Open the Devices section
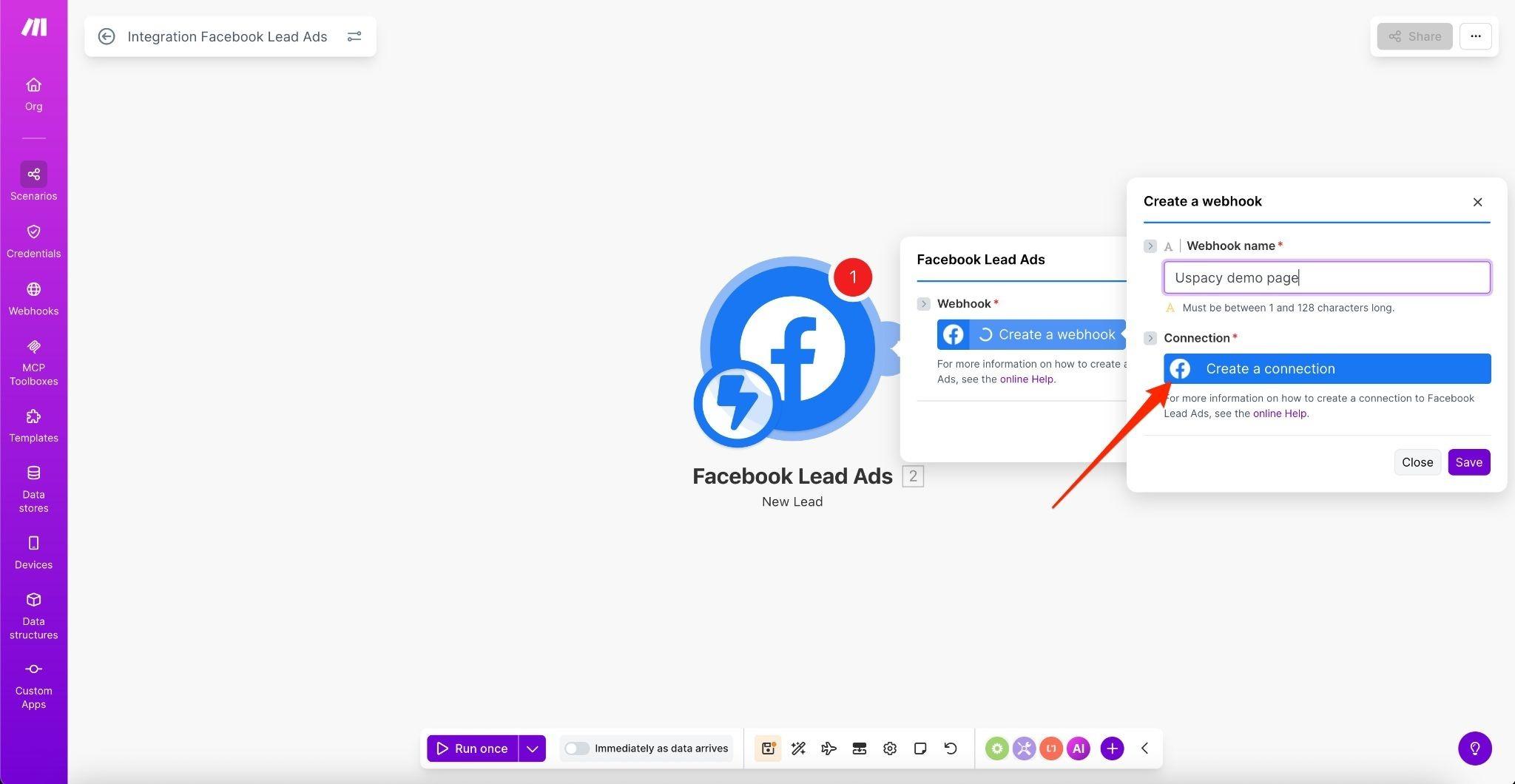1515x784 pixels. (33, 552)
